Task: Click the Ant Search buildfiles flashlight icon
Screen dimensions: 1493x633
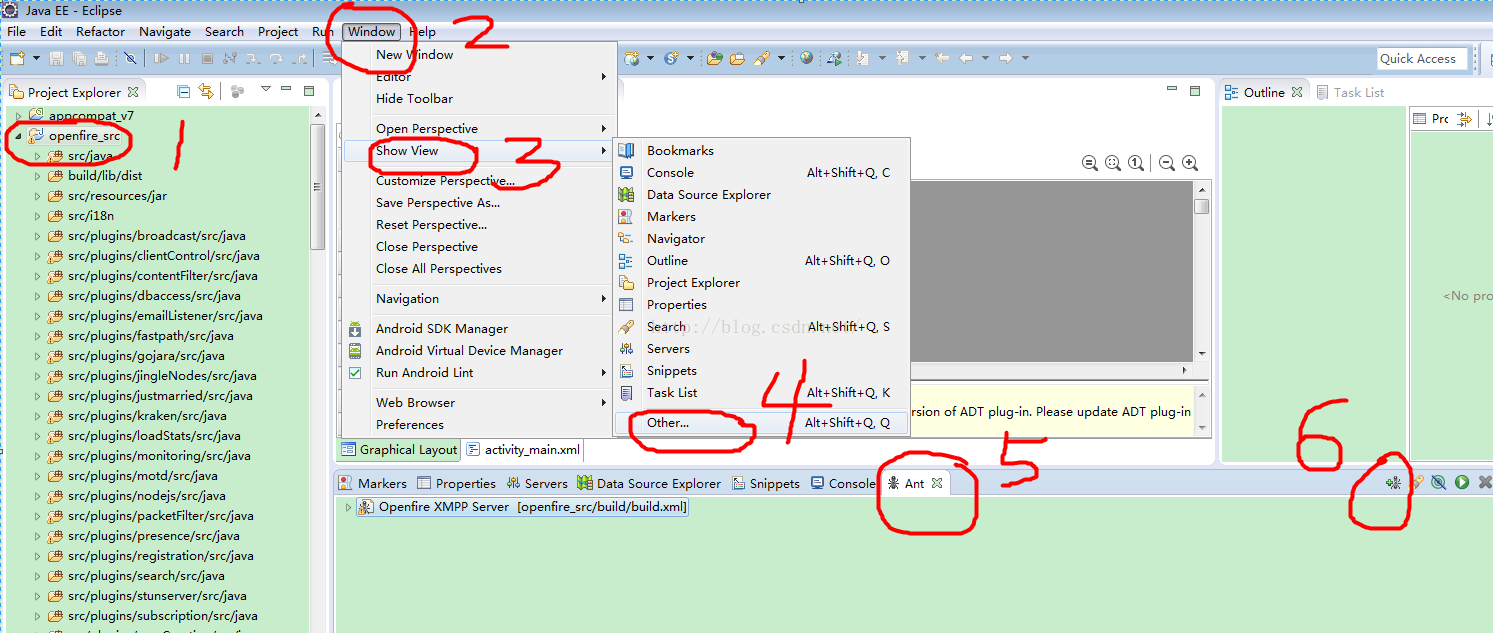Action: (1416, 483)
